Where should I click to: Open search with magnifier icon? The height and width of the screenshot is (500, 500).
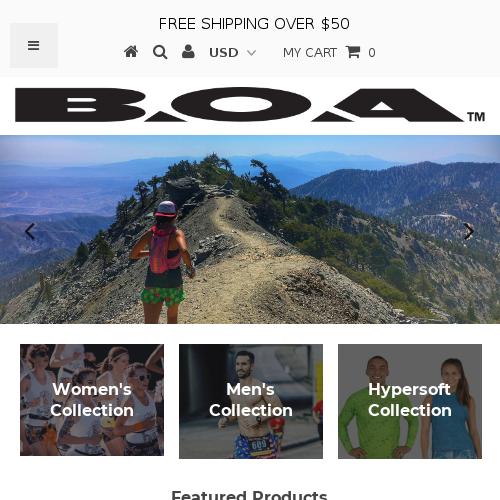click(160, 52)
